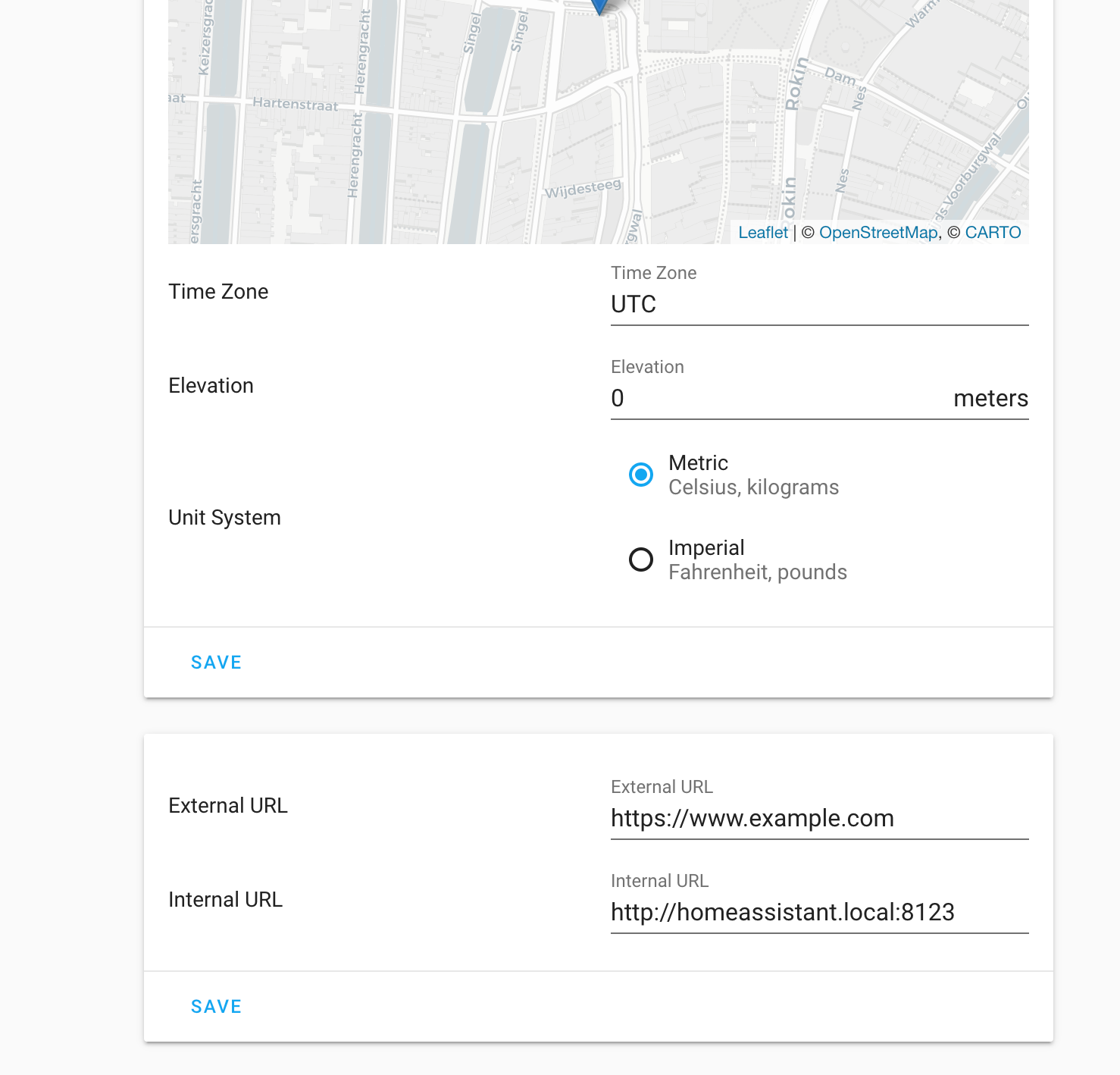Select the Imperial unit system radio button
The height and width of the screenshot is (1075, 1120).
pos(641,560)
